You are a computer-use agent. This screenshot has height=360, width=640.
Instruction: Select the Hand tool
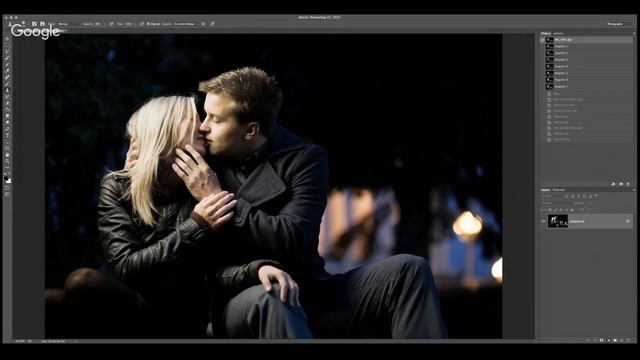(x=7, y=156)
